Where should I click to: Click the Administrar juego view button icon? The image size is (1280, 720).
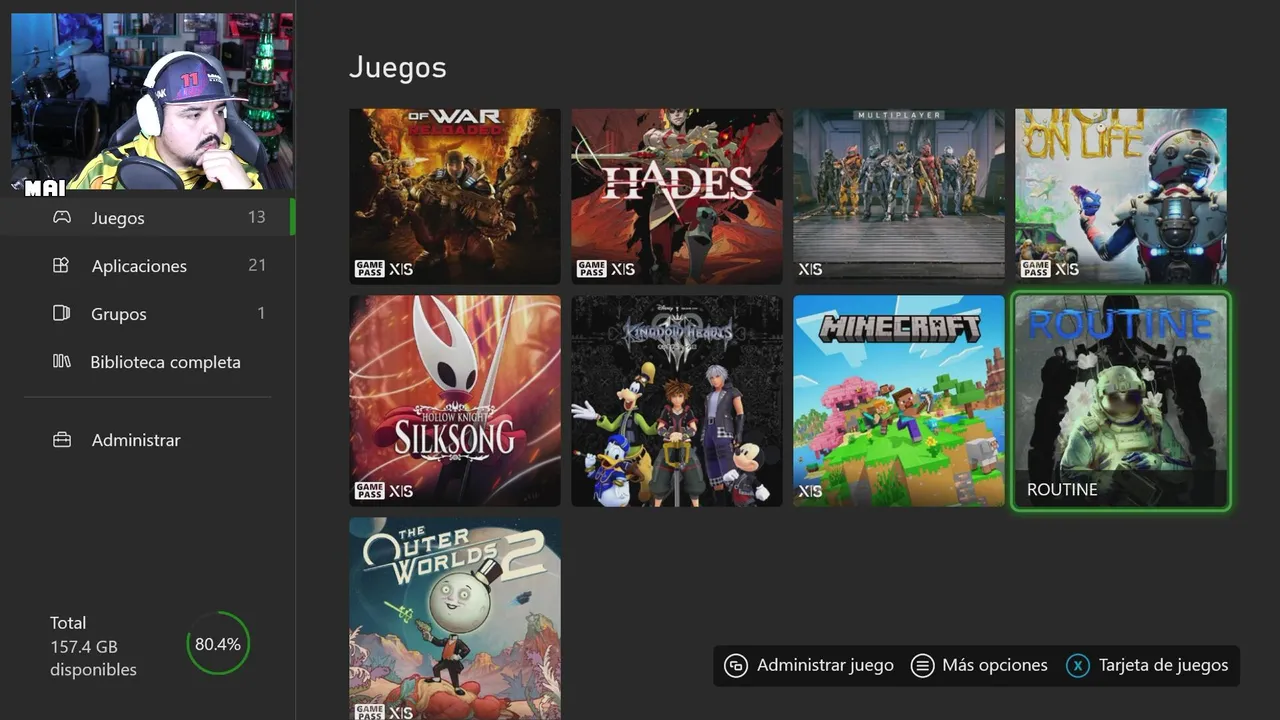tap(736, 666)
